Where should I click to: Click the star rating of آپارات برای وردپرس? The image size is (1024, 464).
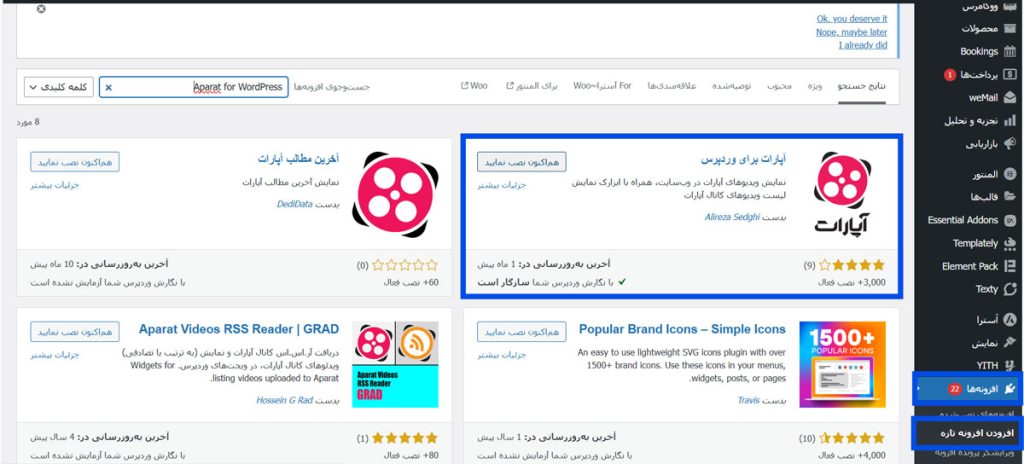pyautogui.click(x=852, y=265)
